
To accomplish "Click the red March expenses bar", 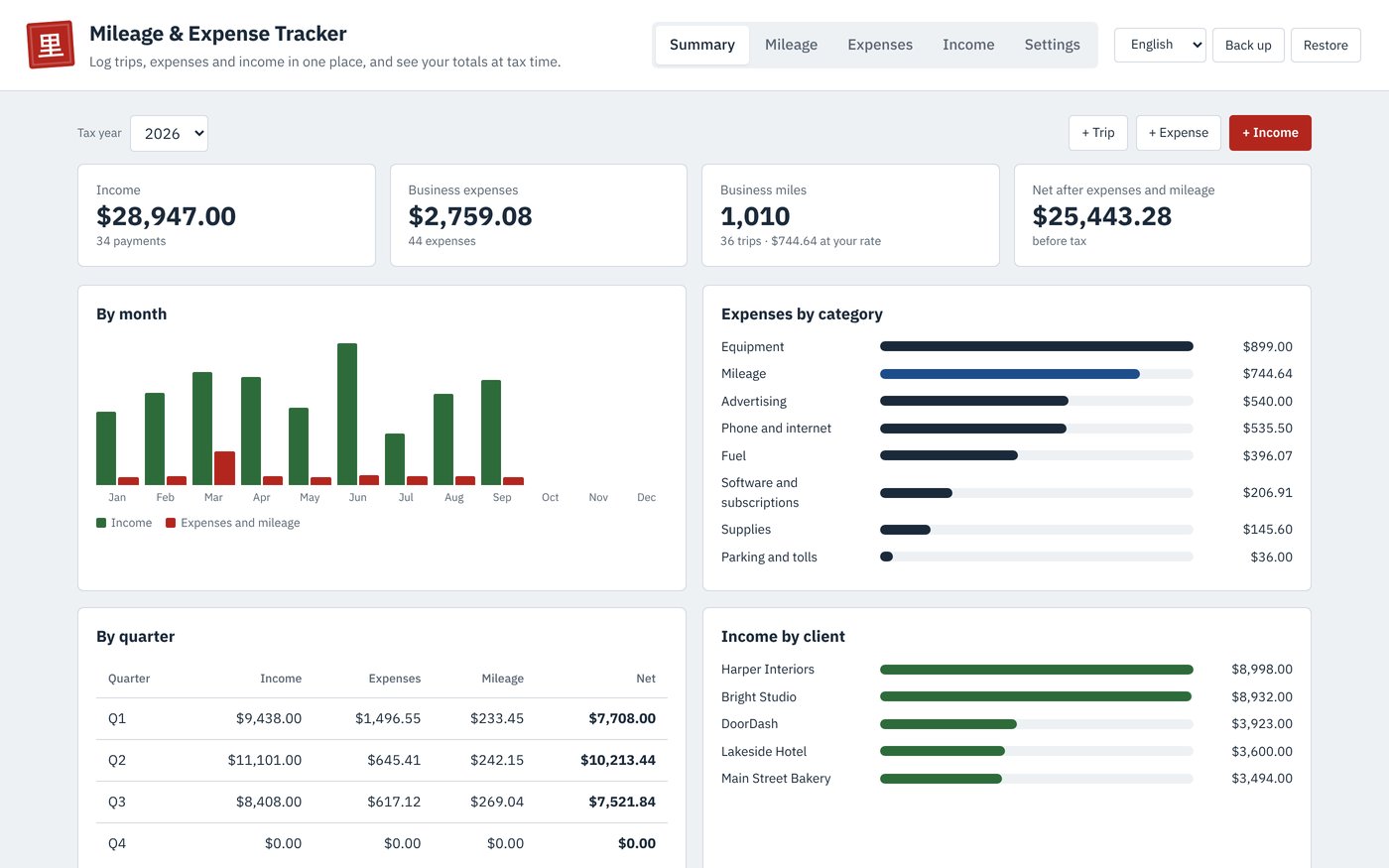I will pyautogui.click(x=225, y=468).
